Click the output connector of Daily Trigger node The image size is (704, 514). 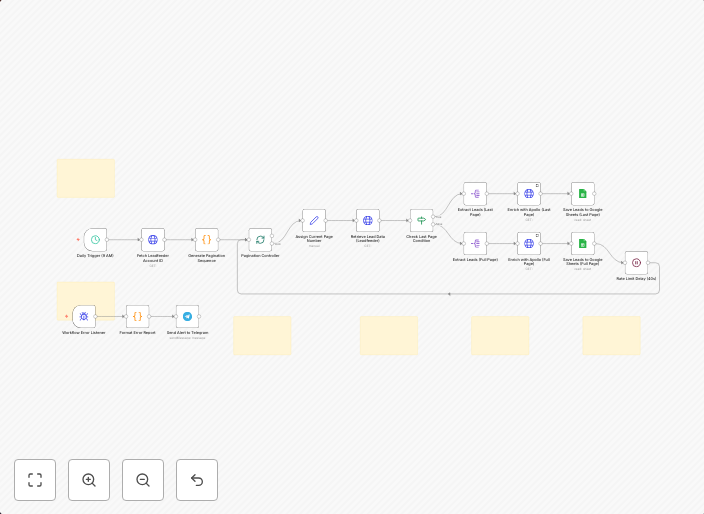coord(107,240)
